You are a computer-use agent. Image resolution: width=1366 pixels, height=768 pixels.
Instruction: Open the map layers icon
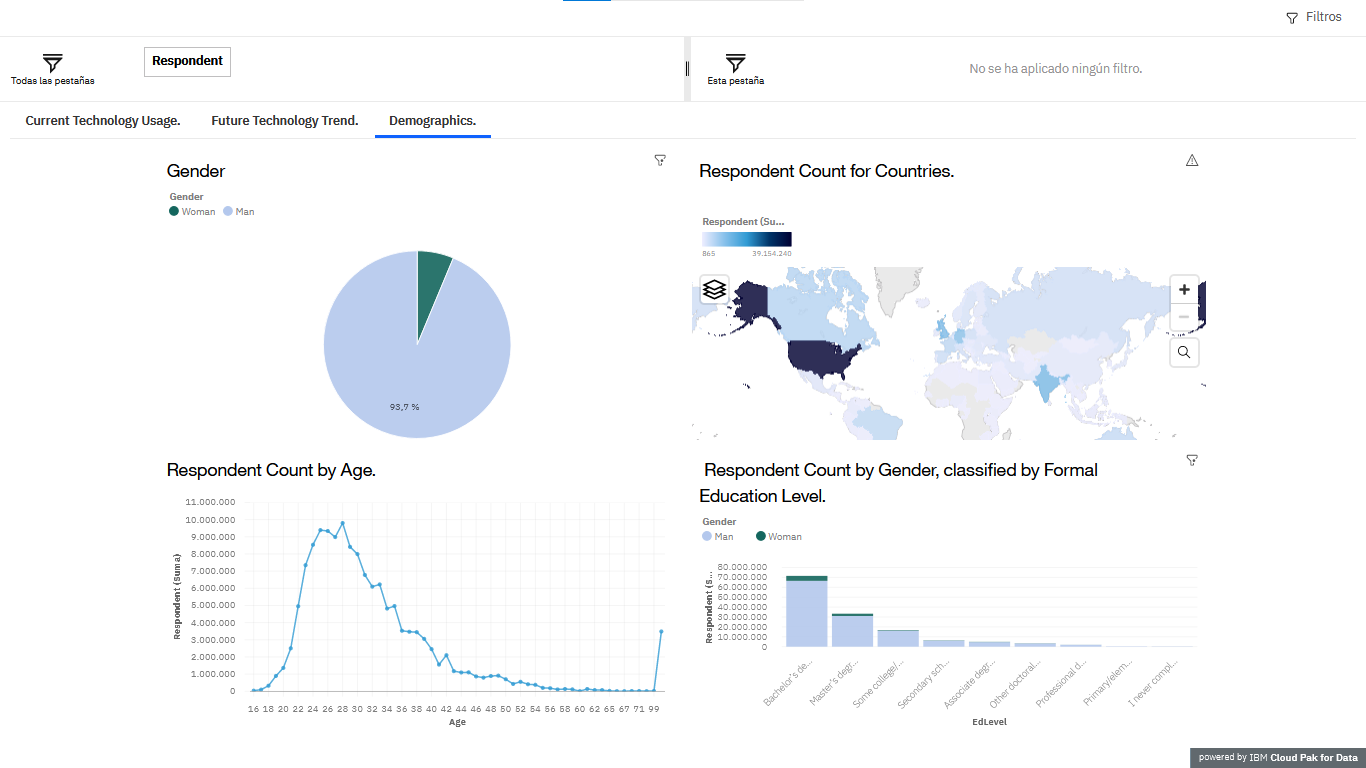click(x=714, y=289)
